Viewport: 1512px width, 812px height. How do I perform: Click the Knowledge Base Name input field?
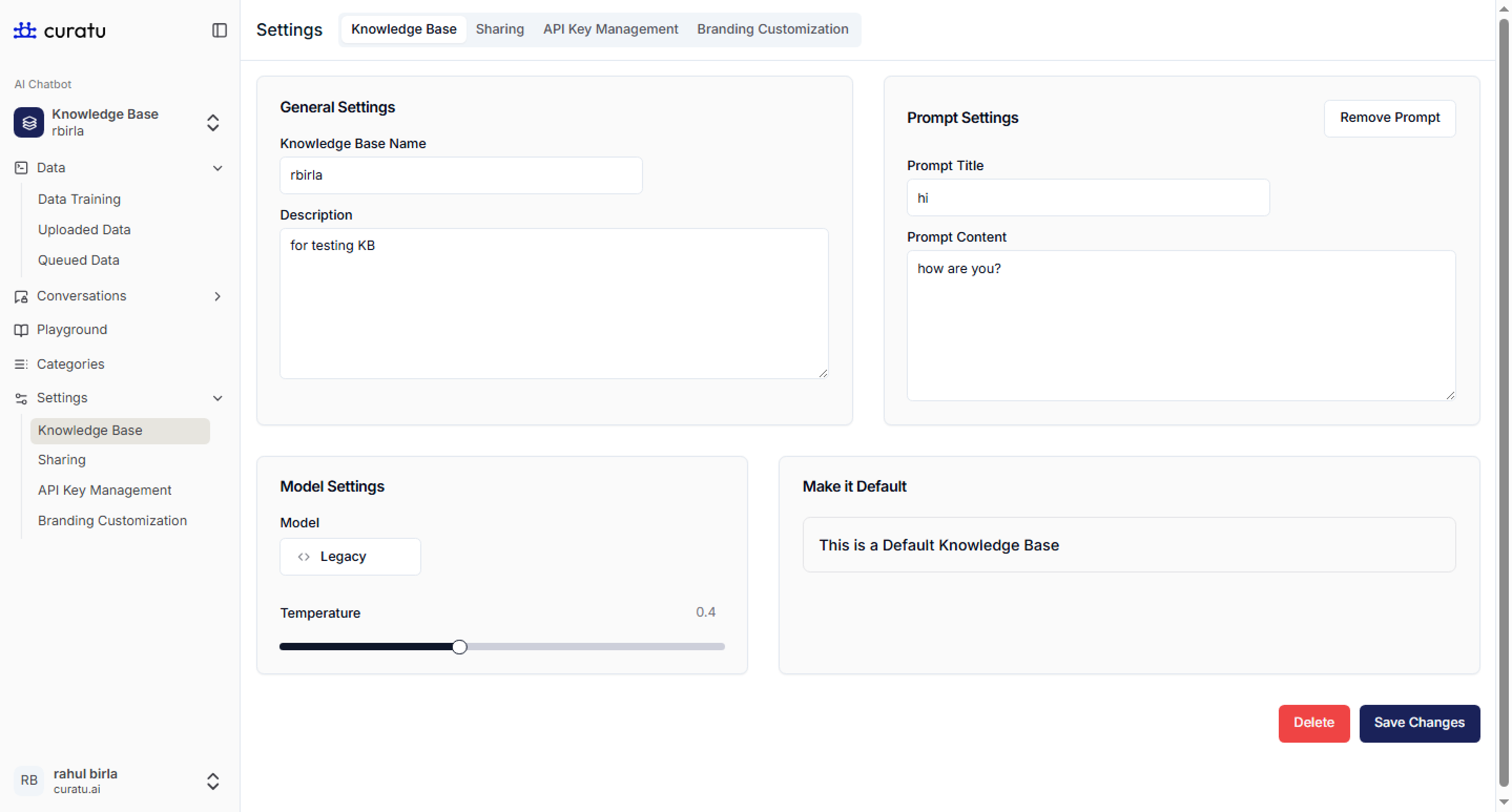(461, 175)
